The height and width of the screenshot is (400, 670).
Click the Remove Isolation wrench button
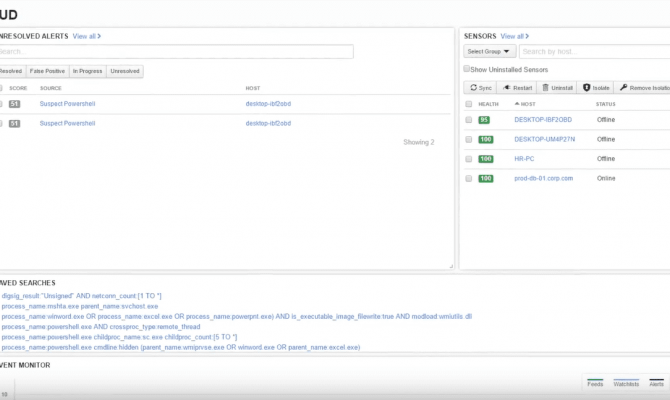(x=644, y=88)
